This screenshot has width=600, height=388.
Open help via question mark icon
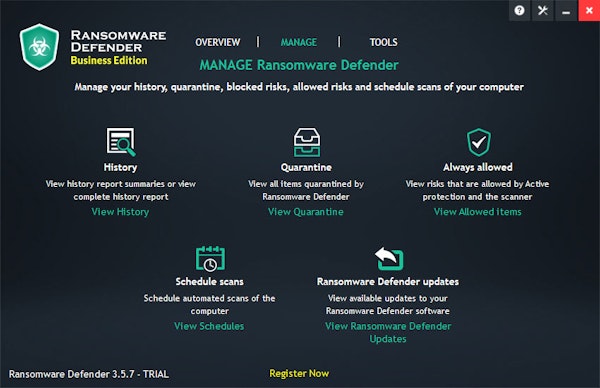click(519, 10)
